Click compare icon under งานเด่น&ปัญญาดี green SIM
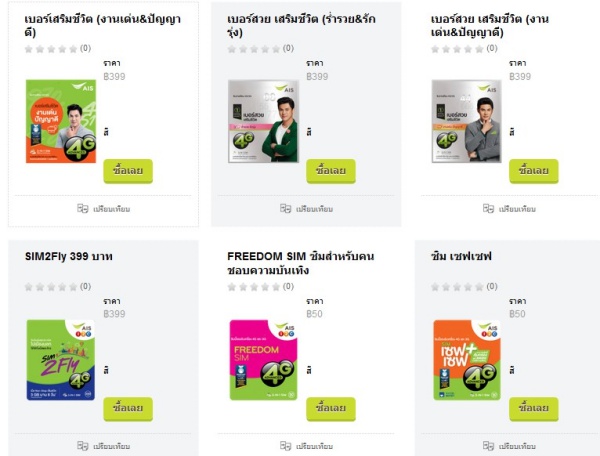The image size is (600, 456). 82,208
